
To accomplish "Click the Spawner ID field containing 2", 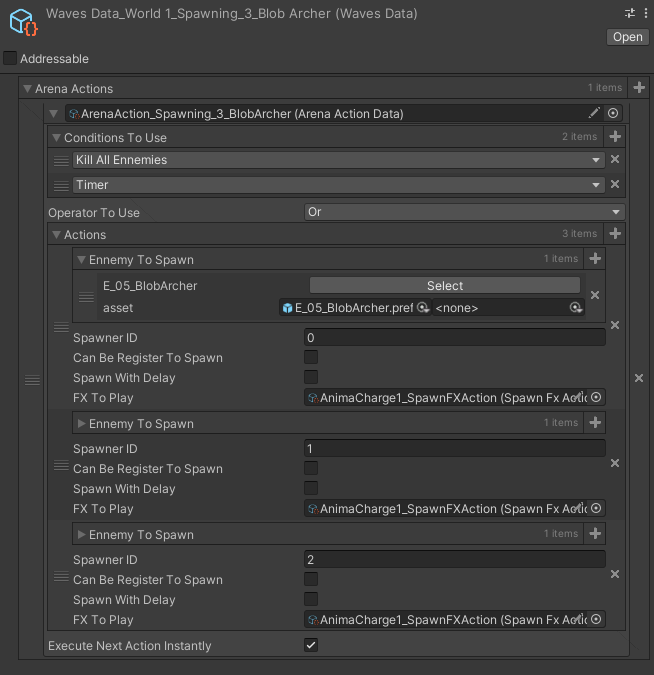I will click(x=455, y=560).
